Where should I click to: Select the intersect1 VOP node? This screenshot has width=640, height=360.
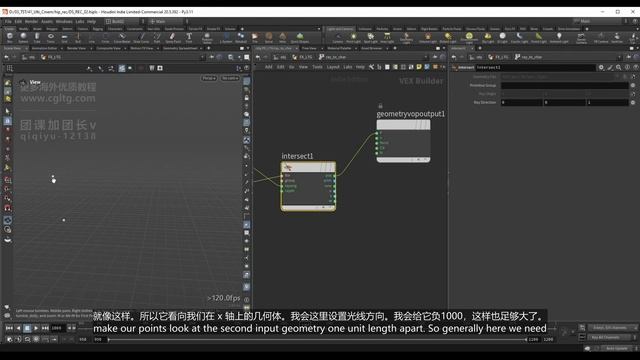308,186
